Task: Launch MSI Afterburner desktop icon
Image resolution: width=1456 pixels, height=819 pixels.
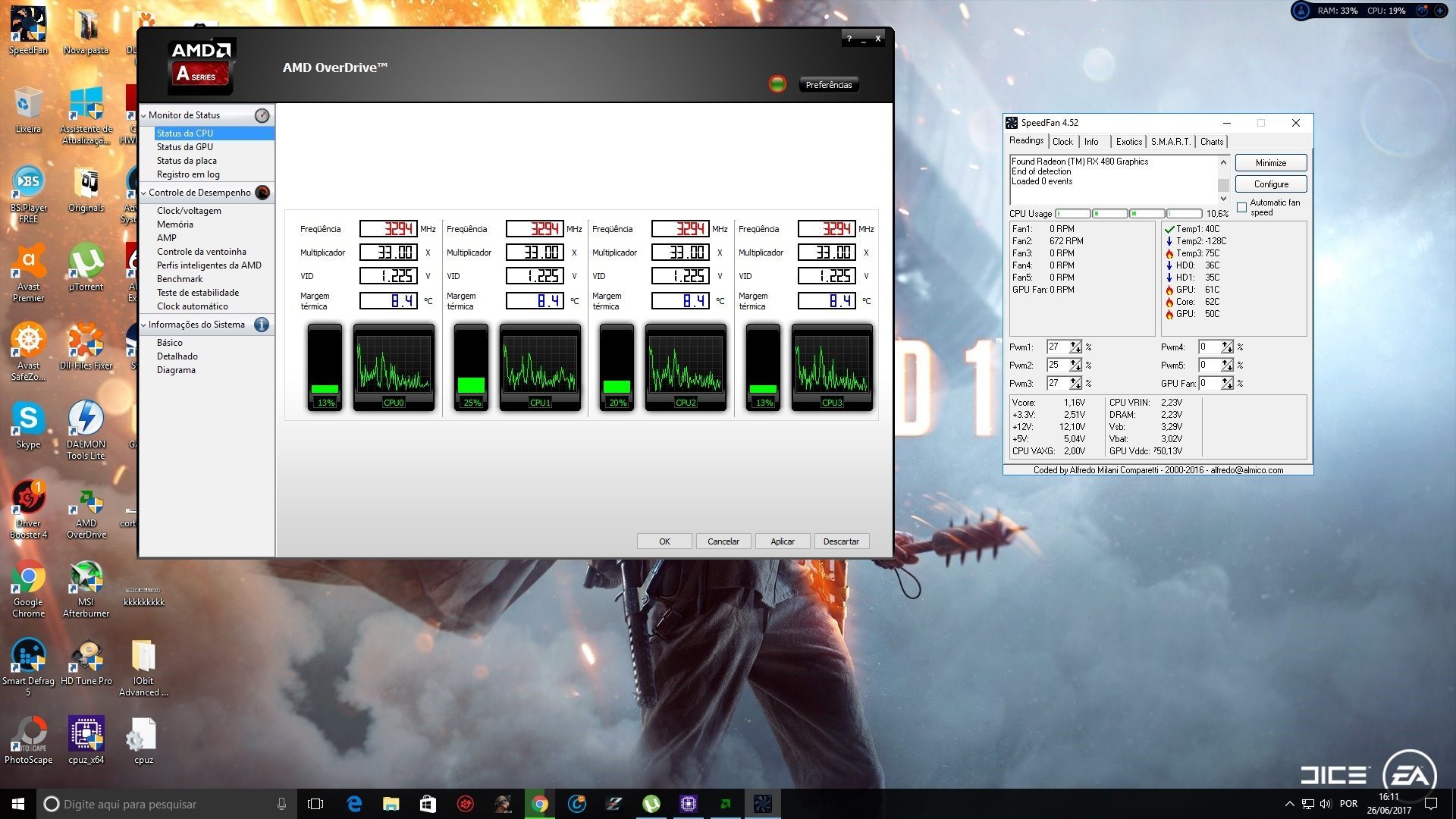Action: 86,588
